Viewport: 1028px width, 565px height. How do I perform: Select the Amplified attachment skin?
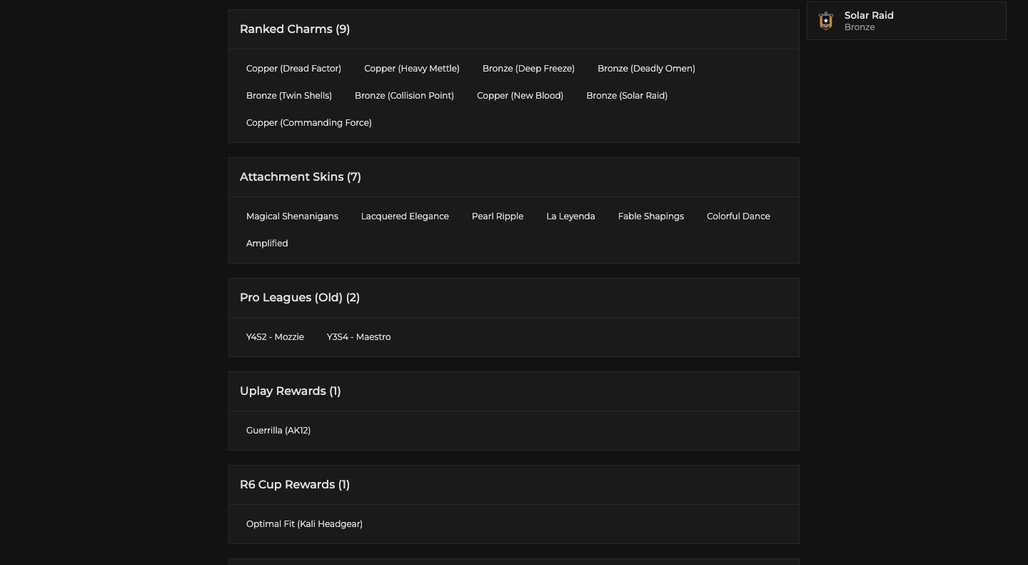click(267, 243)
